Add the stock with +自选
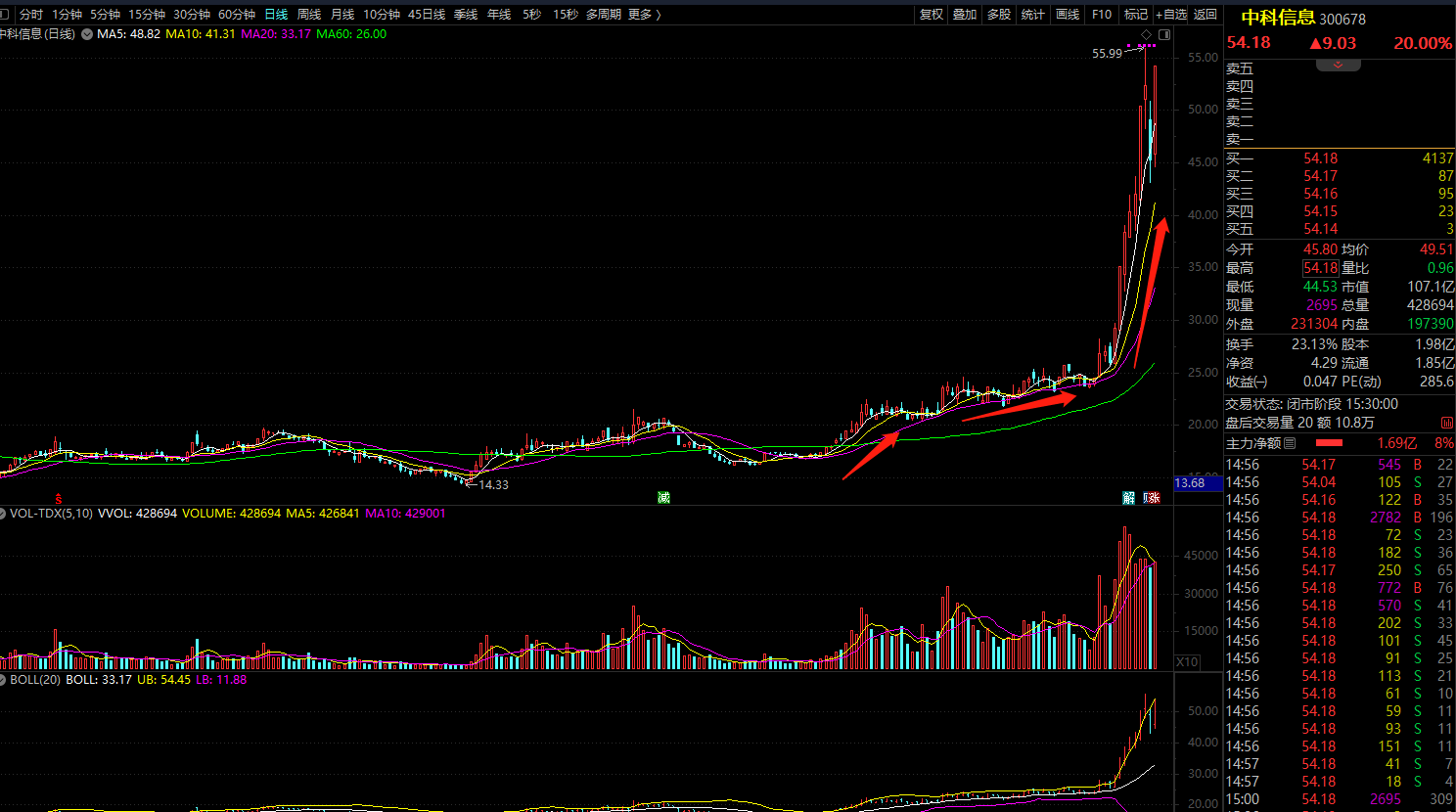1456x812 pixels. (x=1171, y=14)
